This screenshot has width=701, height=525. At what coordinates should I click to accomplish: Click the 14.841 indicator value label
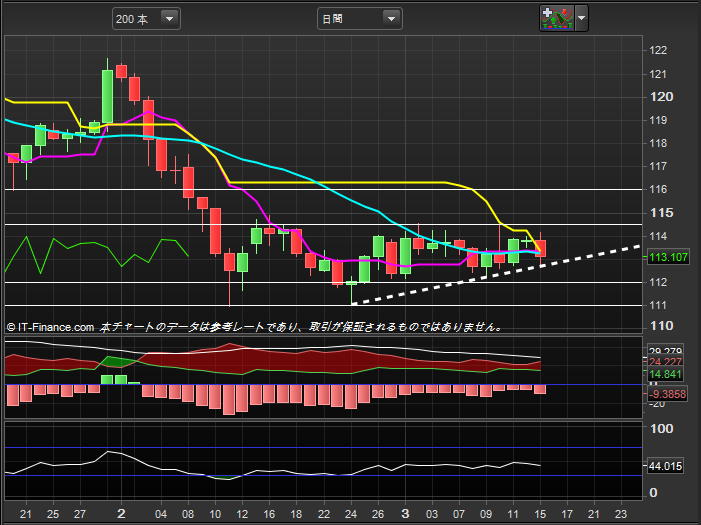[665, 374]
